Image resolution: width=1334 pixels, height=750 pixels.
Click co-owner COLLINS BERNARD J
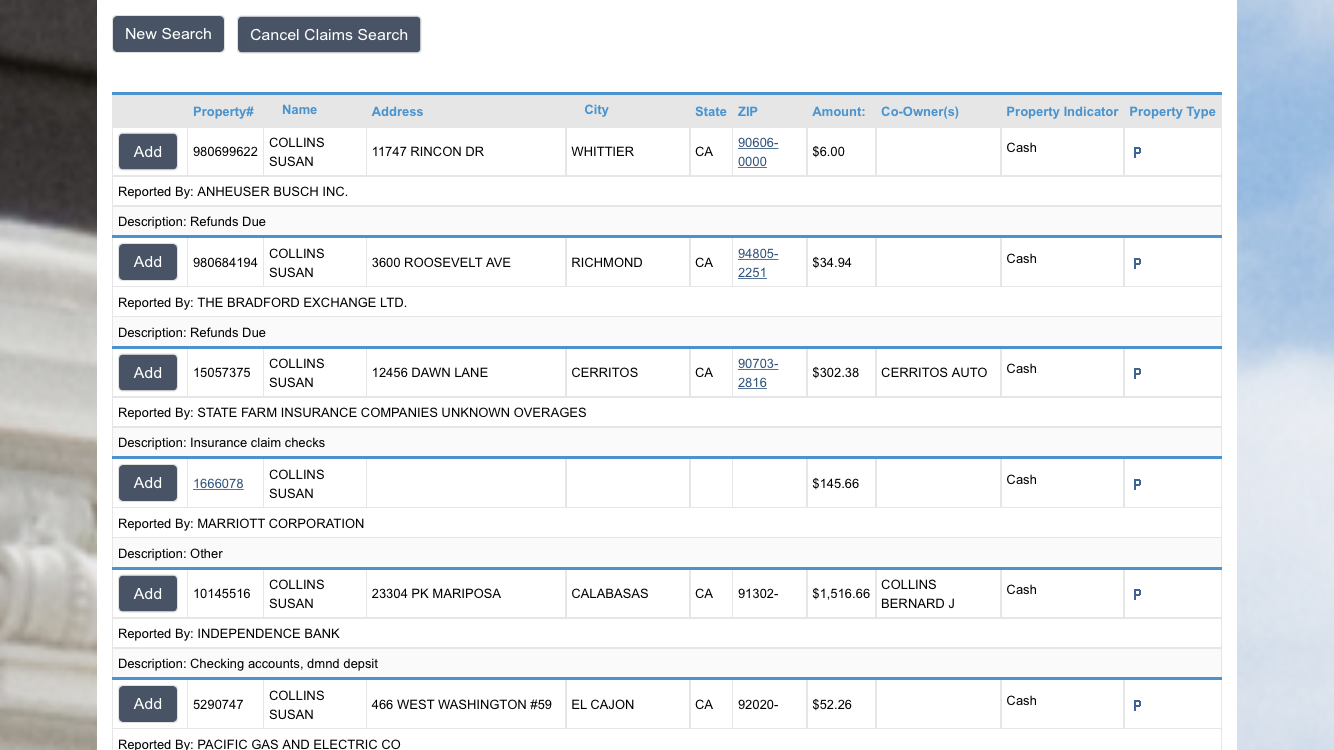pyautogui.click(x=919, y=594)
